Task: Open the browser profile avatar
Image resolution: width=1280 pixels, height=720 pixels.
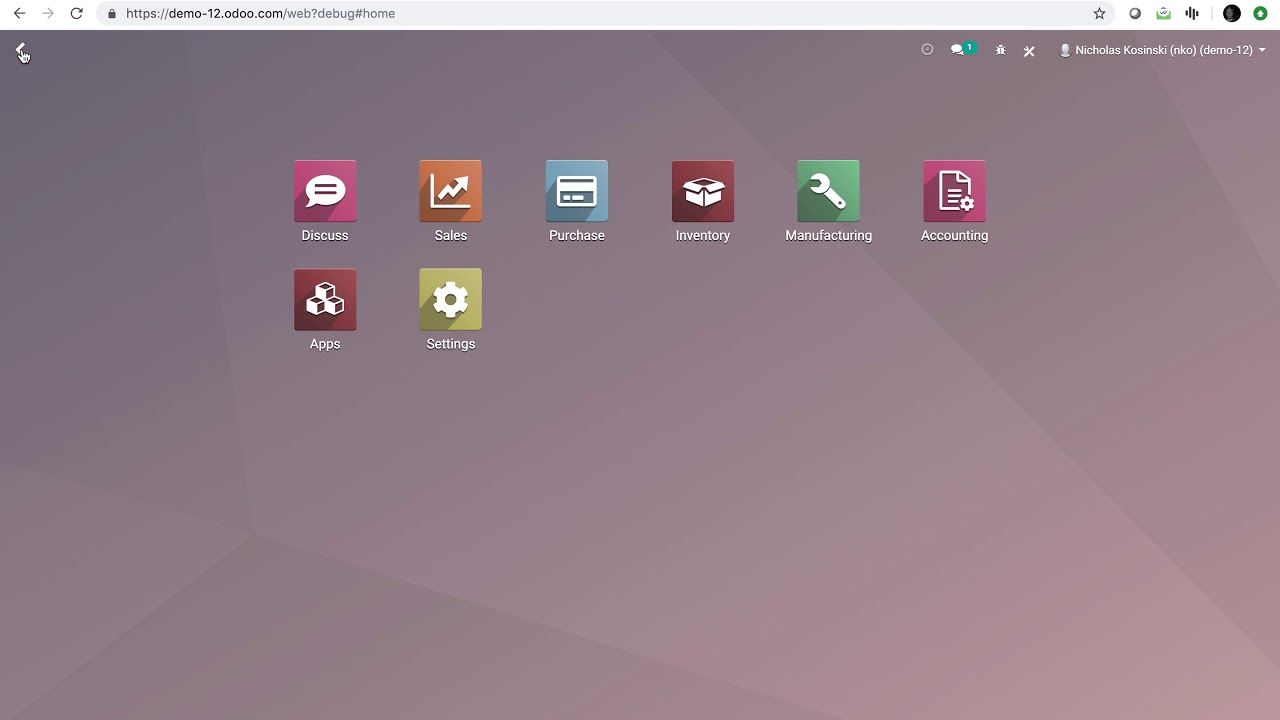Action: click(x=1232, y=14)
